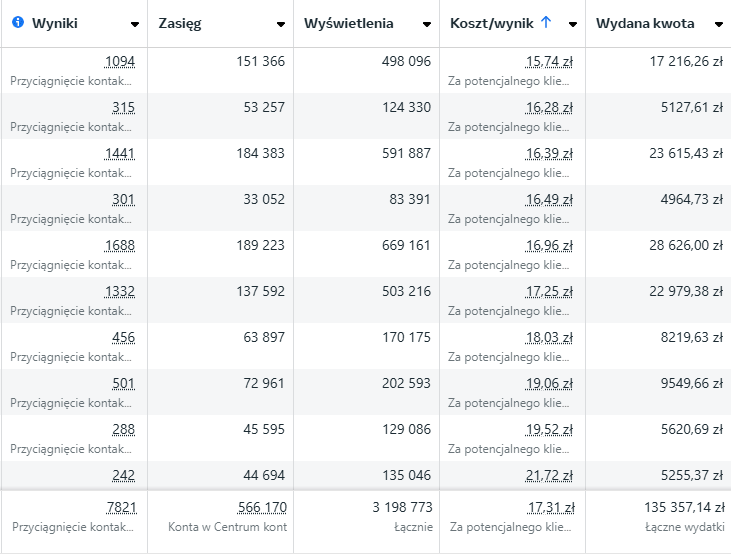Click the 242 results link
The width and height of the screenshot is (731, 555).
123,476
